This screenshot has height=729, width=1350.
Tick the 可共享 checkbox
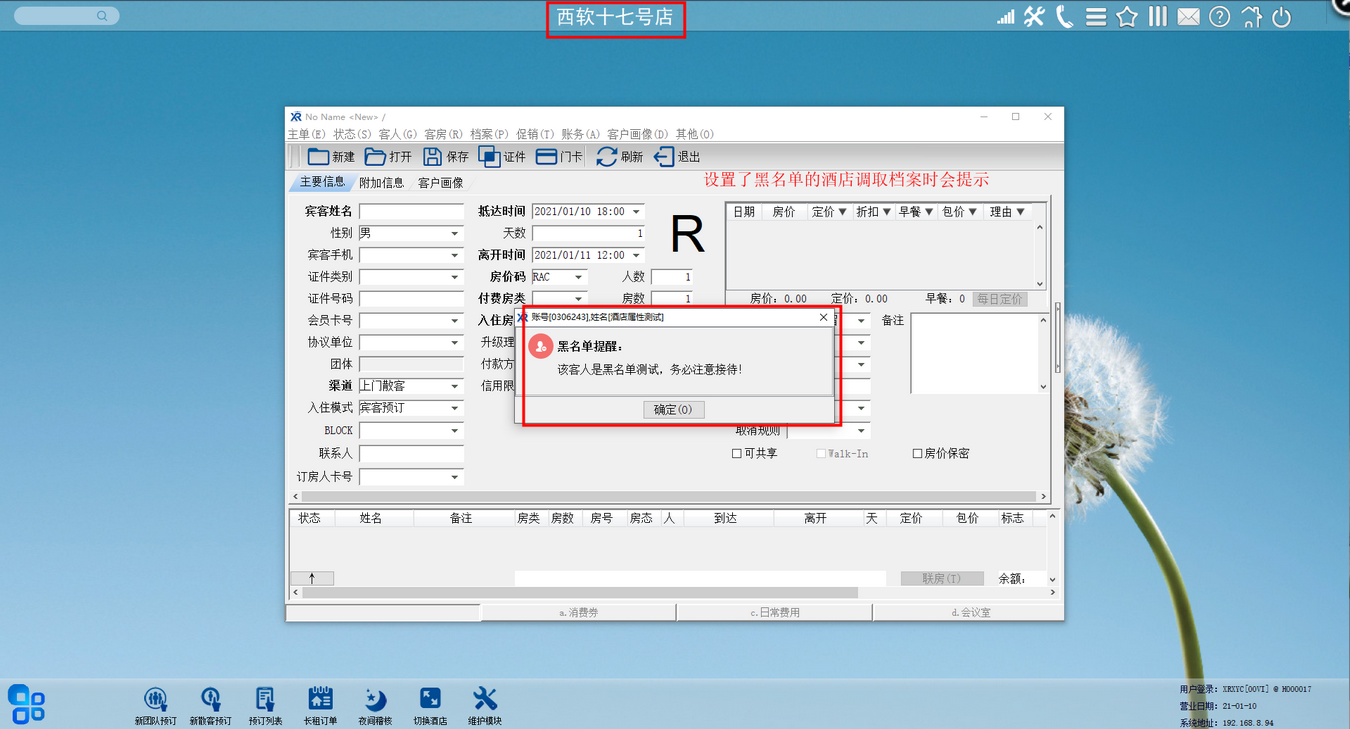tap(737, 454)
